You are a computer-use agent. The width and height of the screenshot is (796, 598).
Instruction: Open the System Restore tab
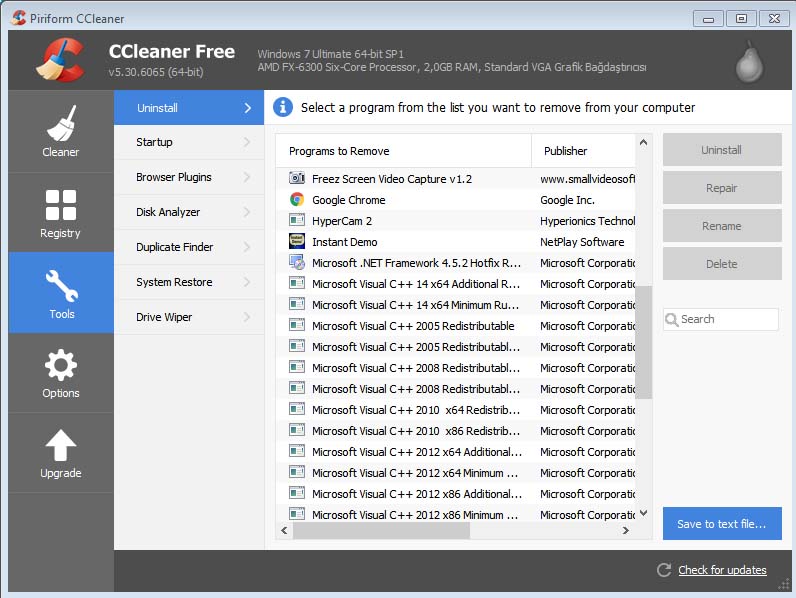click(x=189, y=282)
